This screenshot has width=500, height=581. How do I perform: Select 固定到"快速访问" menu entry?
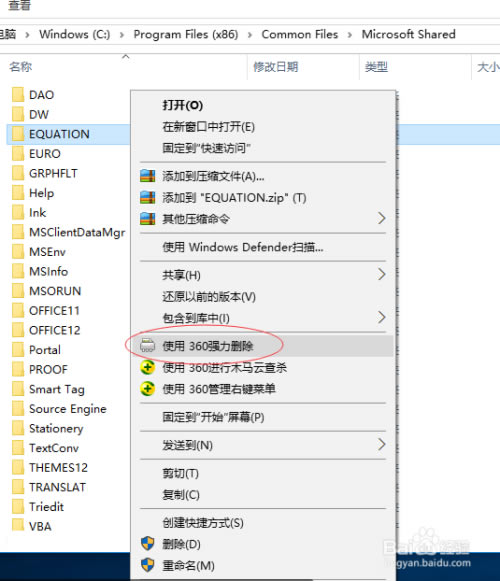[x=206, y=148]
